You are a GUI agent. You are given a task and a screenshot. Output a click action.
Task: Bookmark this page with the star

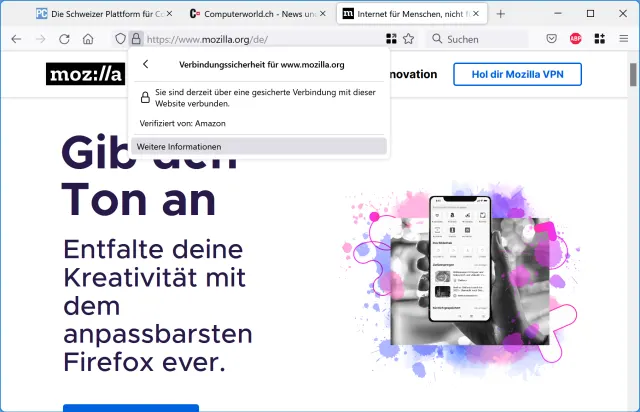coord(409,39)
